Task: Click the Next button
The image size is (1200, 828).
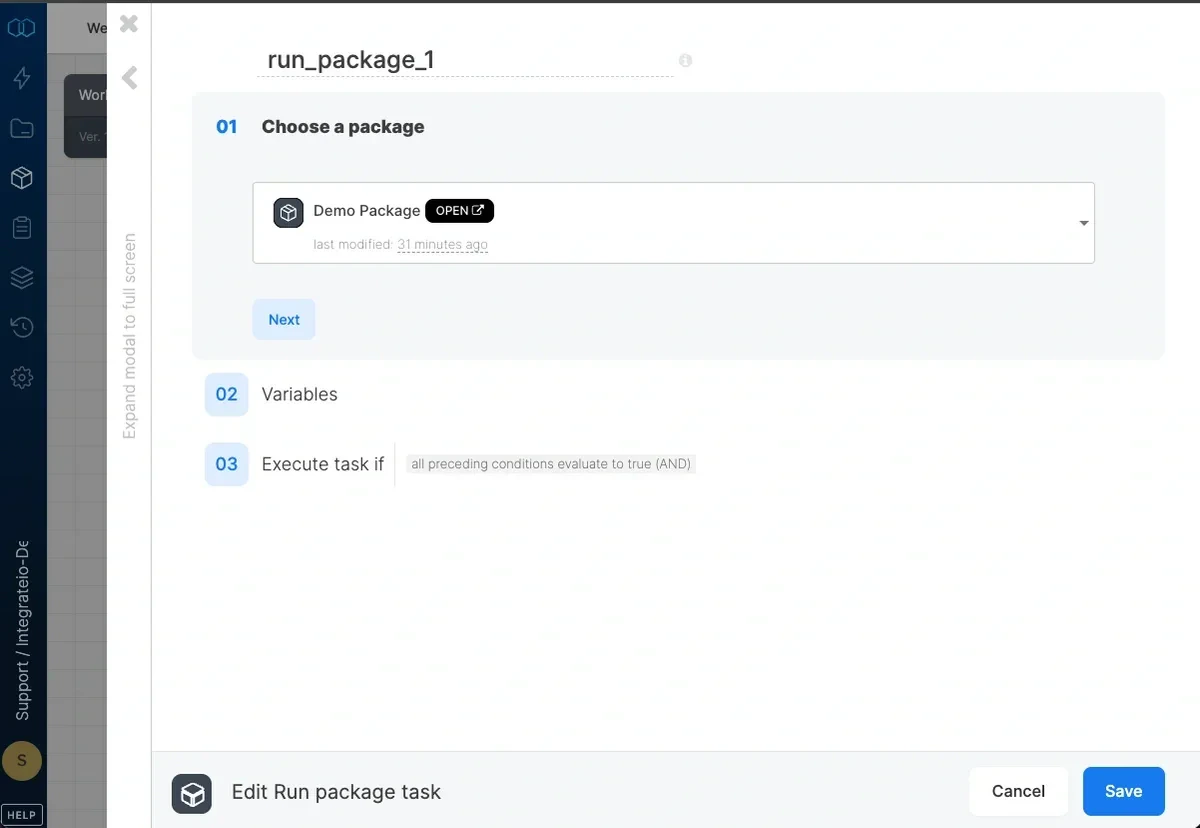Action: [x=283, y=319]
